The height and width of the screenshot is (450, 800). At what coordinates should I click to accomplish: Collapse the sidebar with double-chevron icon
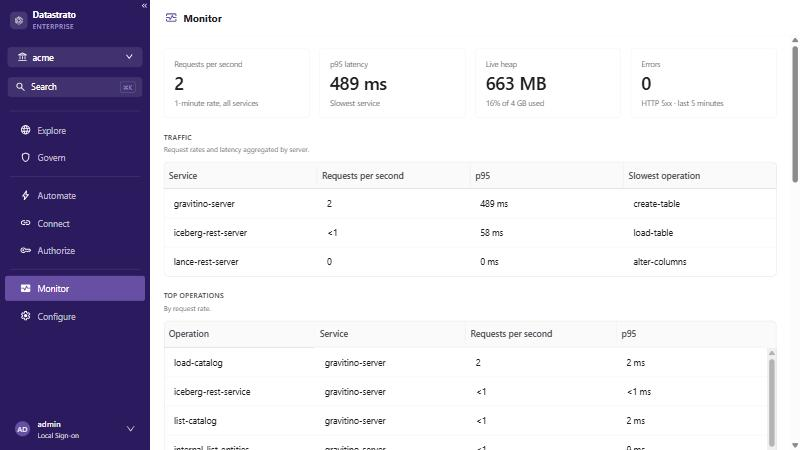(x=144, y=6)
